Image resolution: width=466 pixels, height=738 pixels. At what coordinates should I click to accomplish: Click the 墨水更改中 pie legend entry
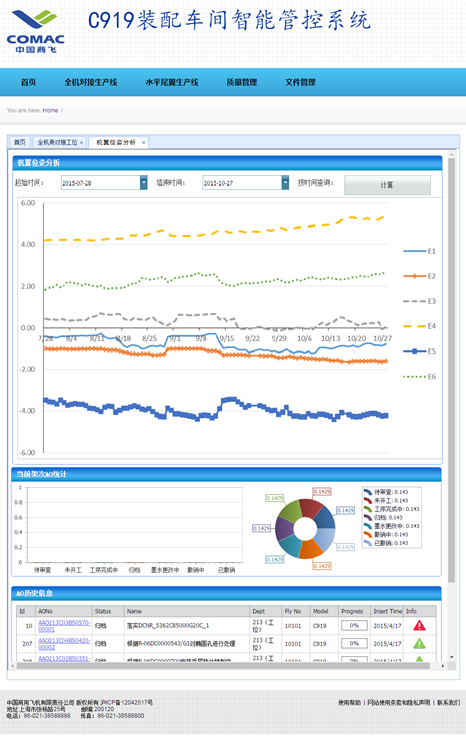click(392, 526)
